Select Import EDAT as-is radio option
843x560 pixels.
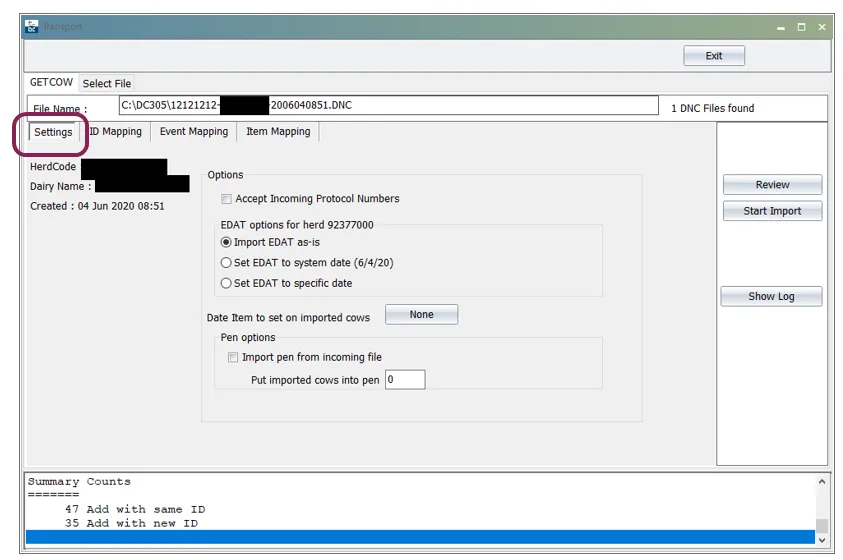226,242
